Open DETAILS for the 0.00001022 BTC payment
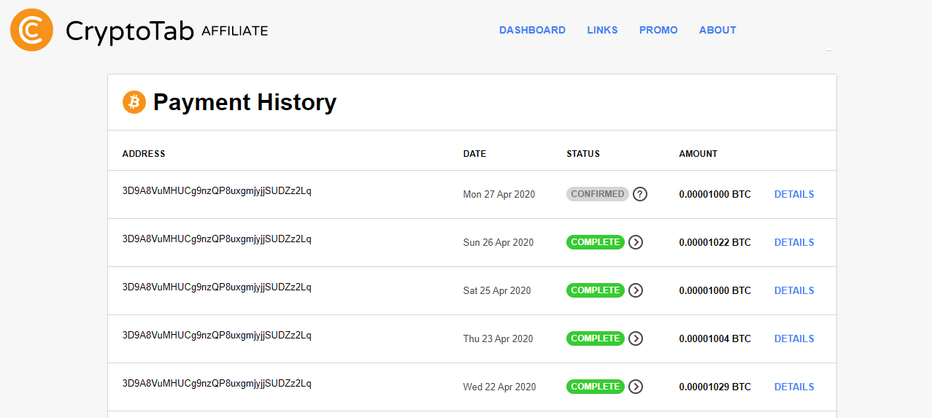Image resolution: width=932 pixels, height=418 pixels. pos(794,242)
